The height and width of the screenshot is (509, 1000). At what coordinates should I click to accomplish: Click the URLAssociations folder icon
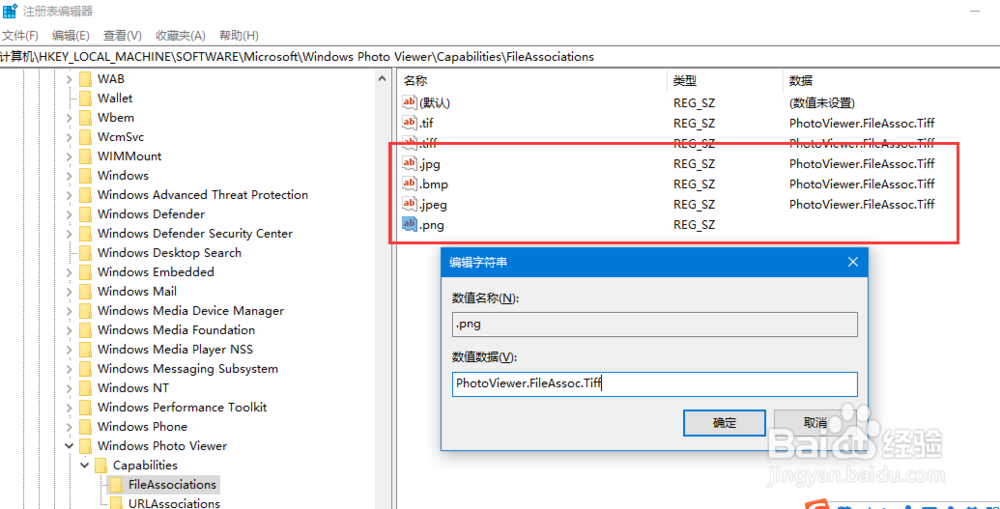click(x=116, y=504)
